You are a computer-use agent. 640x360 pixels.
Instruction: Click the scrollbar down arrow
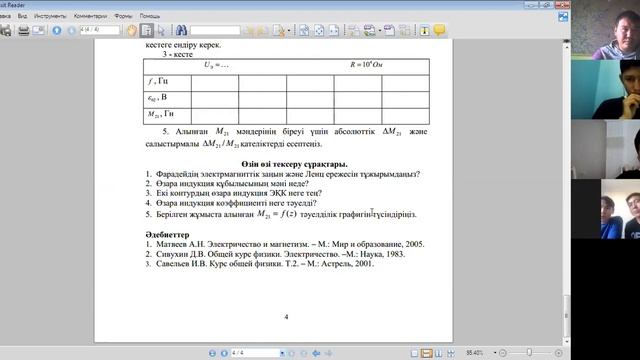coord(567,341)
